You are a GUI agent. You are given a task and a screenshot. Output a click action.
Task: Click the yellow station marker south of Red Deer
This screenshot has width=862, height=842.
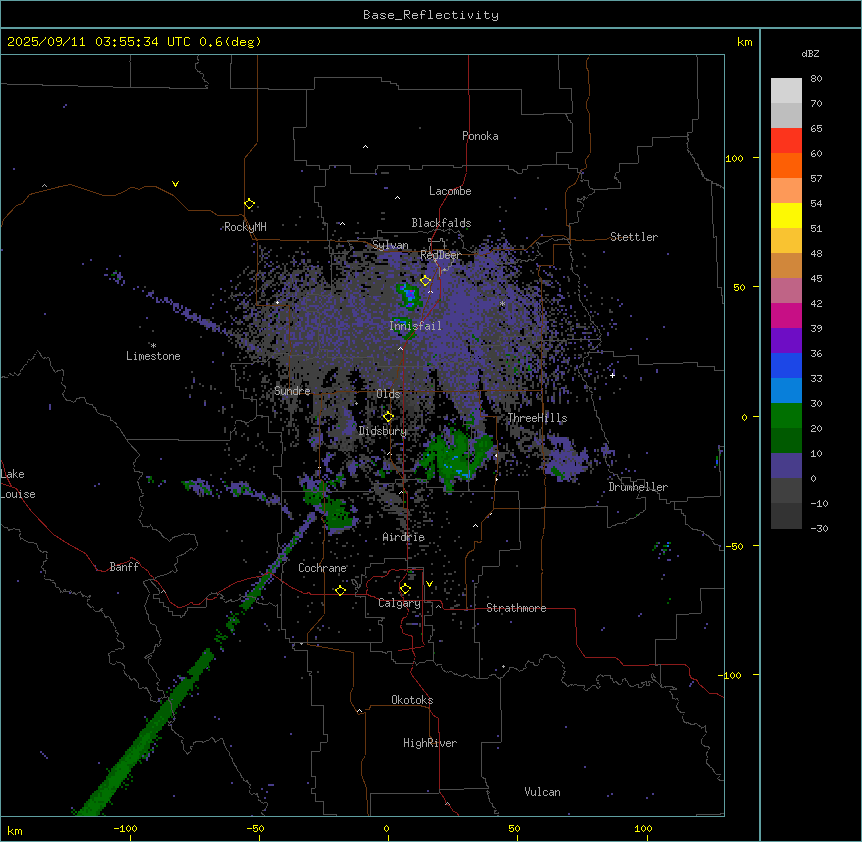pos(425,281)
